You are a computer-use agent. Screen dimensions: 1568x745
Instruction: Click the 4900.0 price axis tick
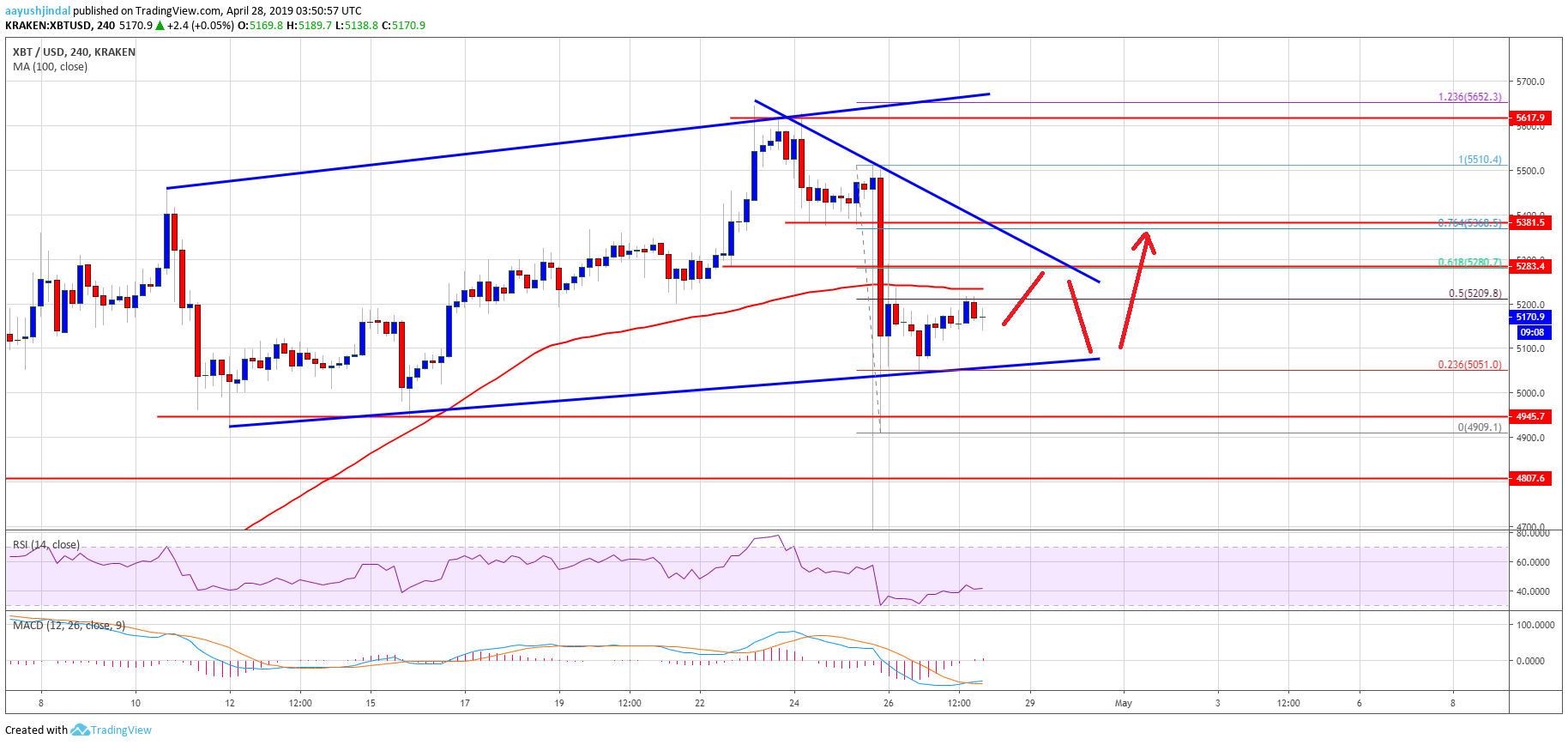[x=1530, y=438]
